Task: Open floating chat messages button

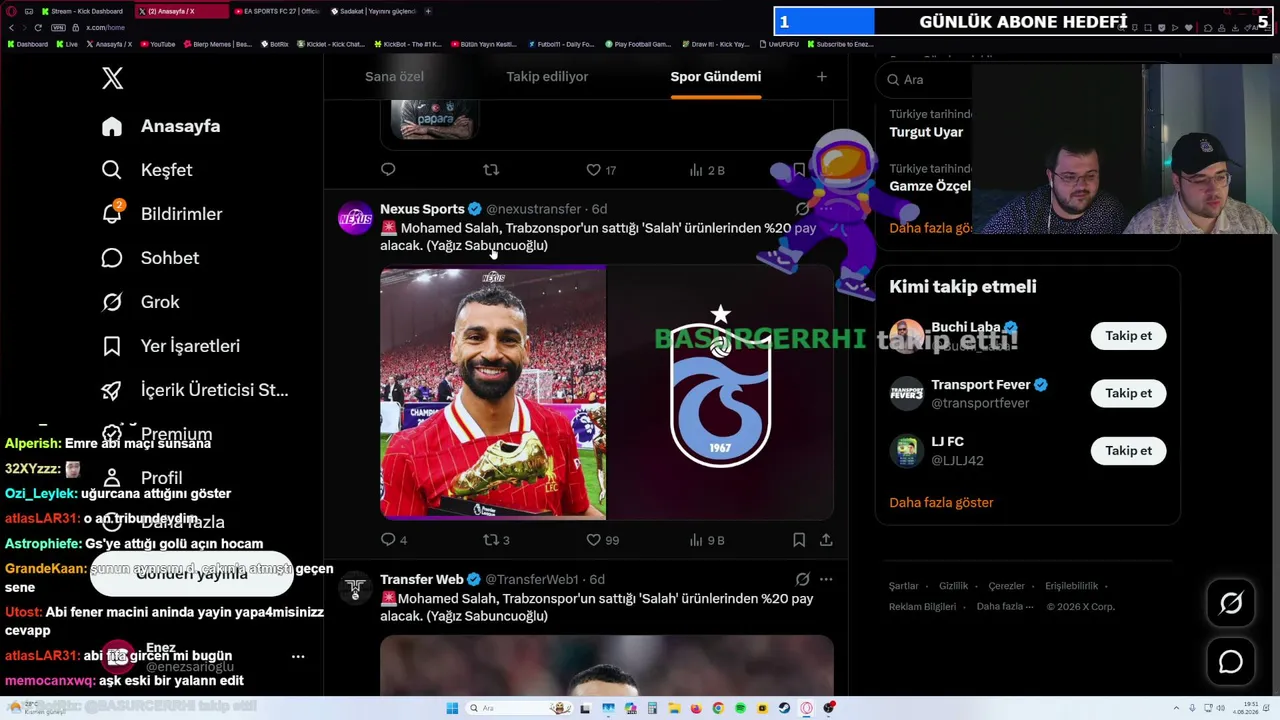Action: [1231, 662]
